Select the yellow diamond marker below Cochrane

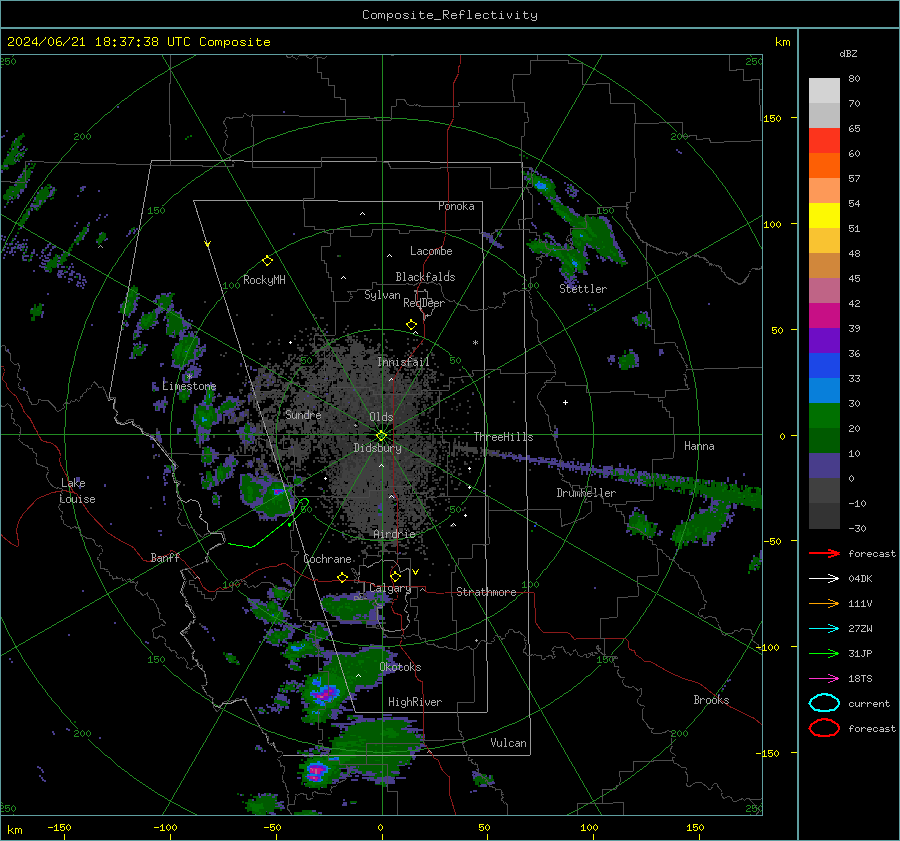pyautogui.click(x=343, y=577)
